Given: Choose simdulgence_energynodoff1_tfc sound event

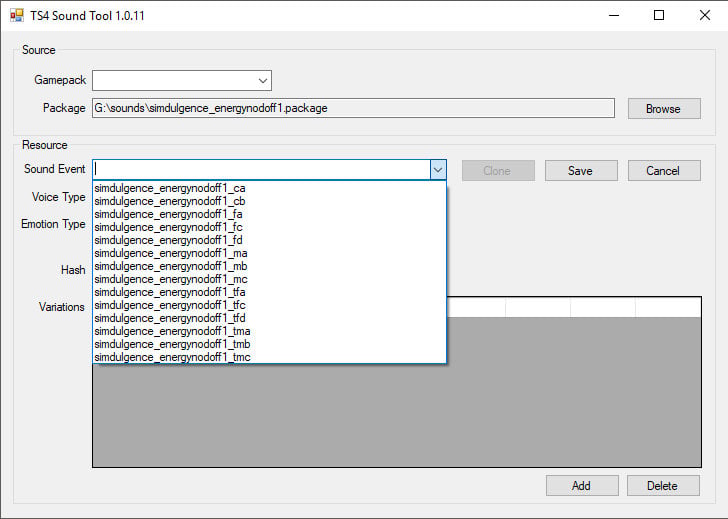Looking at the screenshot, I should 269,305.
